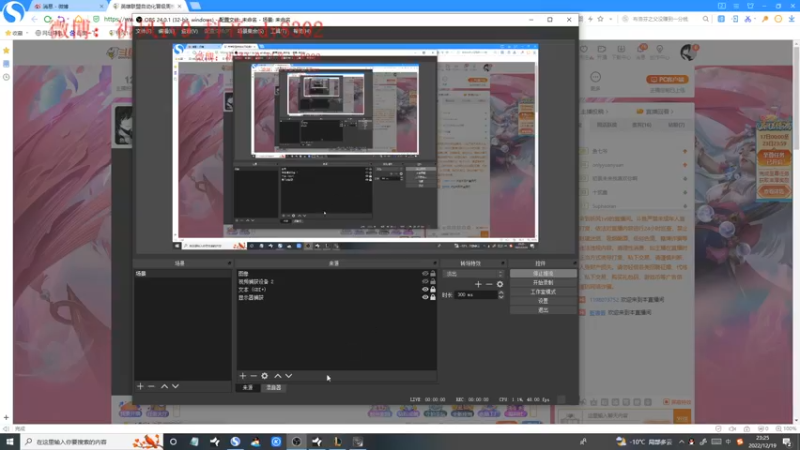Expand dropdown arrow beside scissors icon
Viewport: 800px width, 450px height.
click(756, 19)
